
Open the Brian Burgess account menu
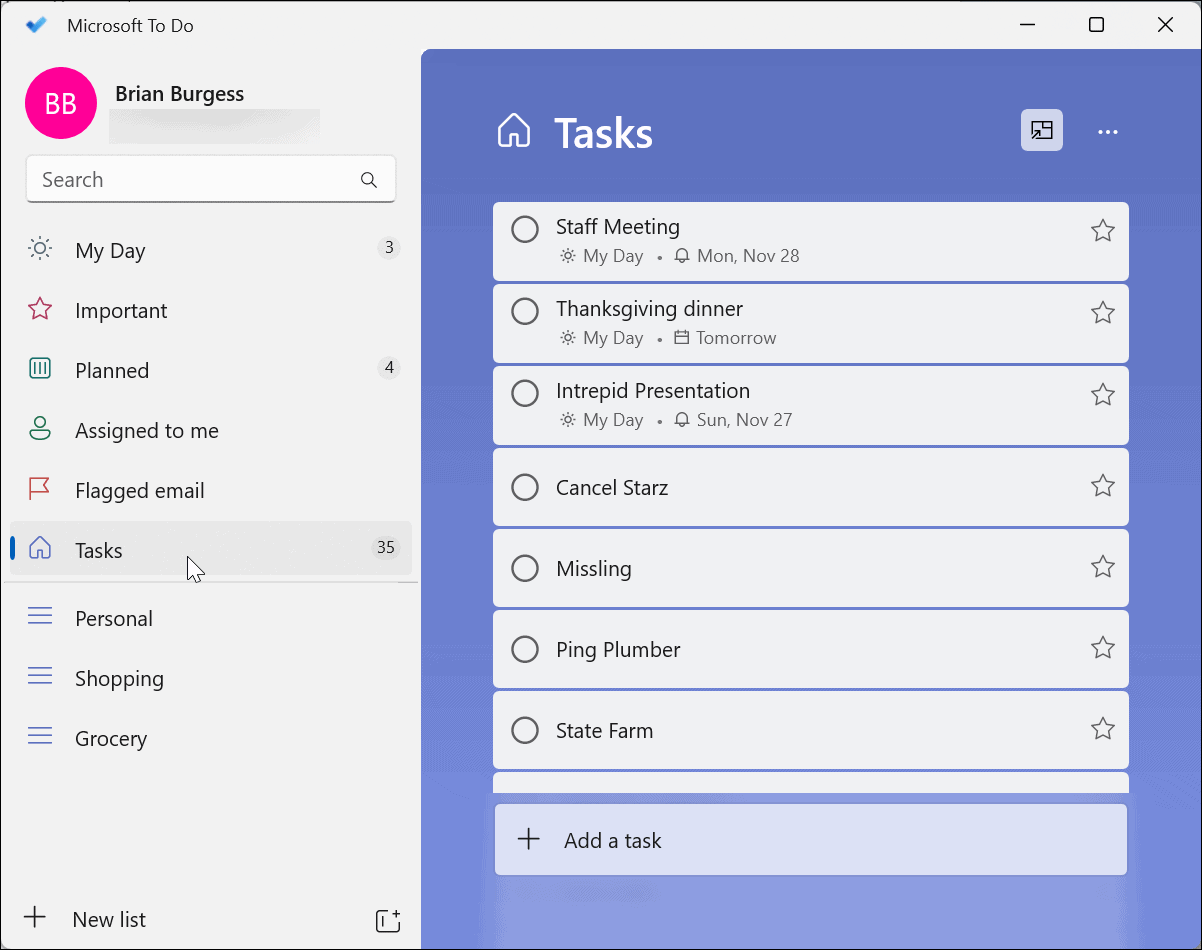click(180, 95)
